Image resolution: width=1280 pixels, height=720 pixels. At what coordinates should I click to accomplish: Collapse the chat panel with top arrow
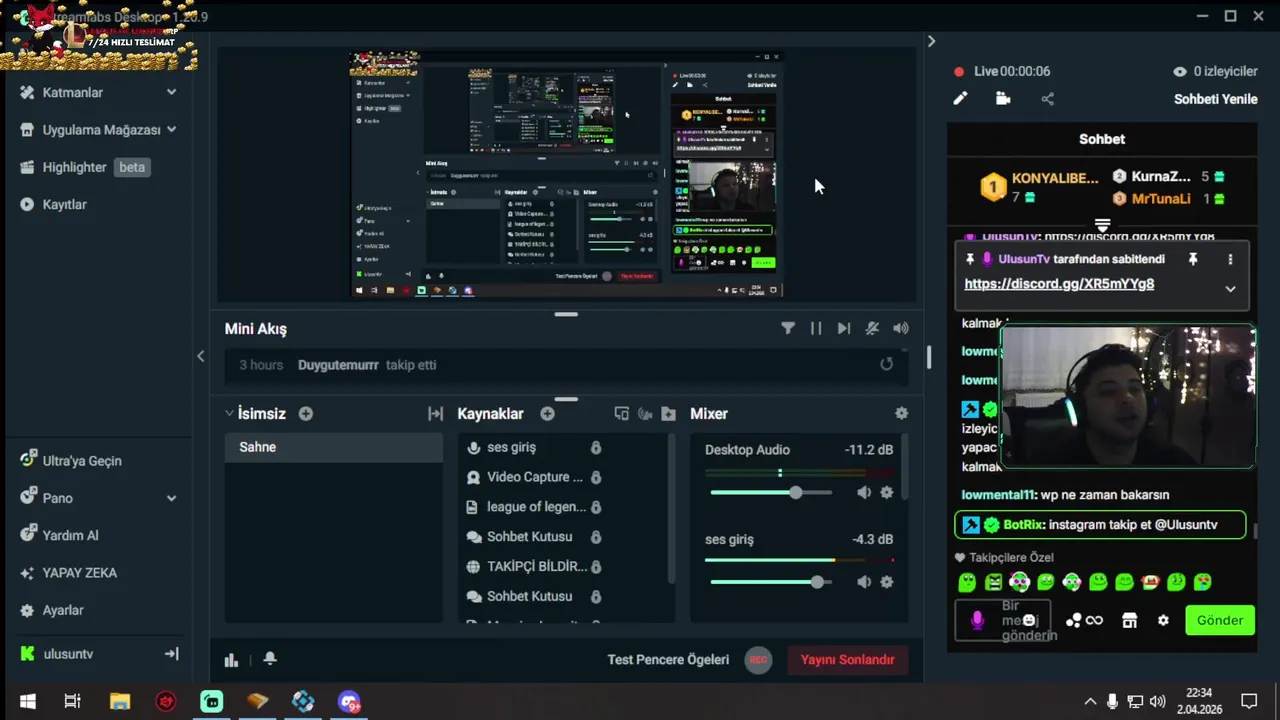(x=931, y=41)
